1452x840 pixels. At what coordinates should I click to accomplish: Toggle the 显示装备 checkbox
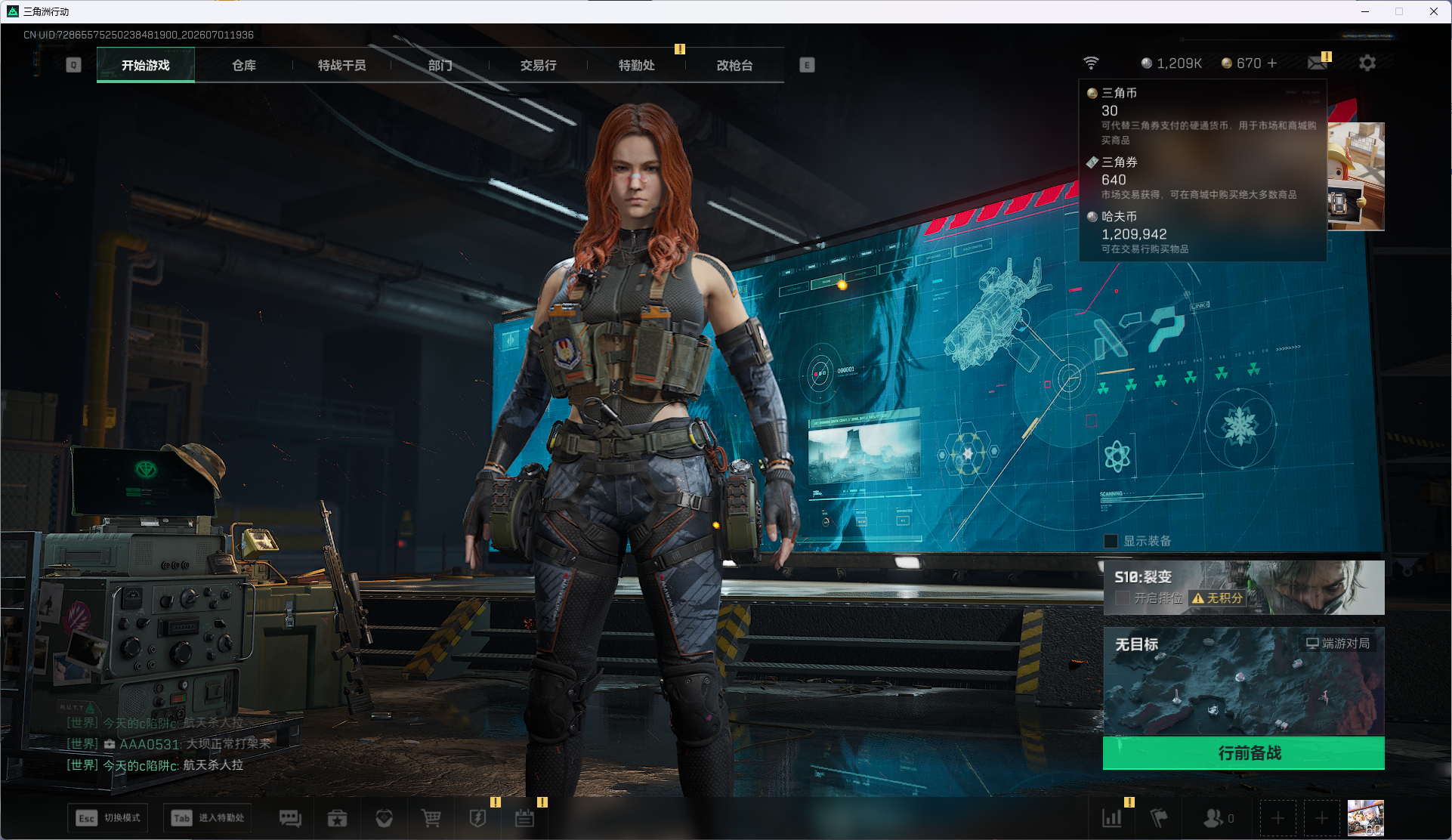(1111, 541)
